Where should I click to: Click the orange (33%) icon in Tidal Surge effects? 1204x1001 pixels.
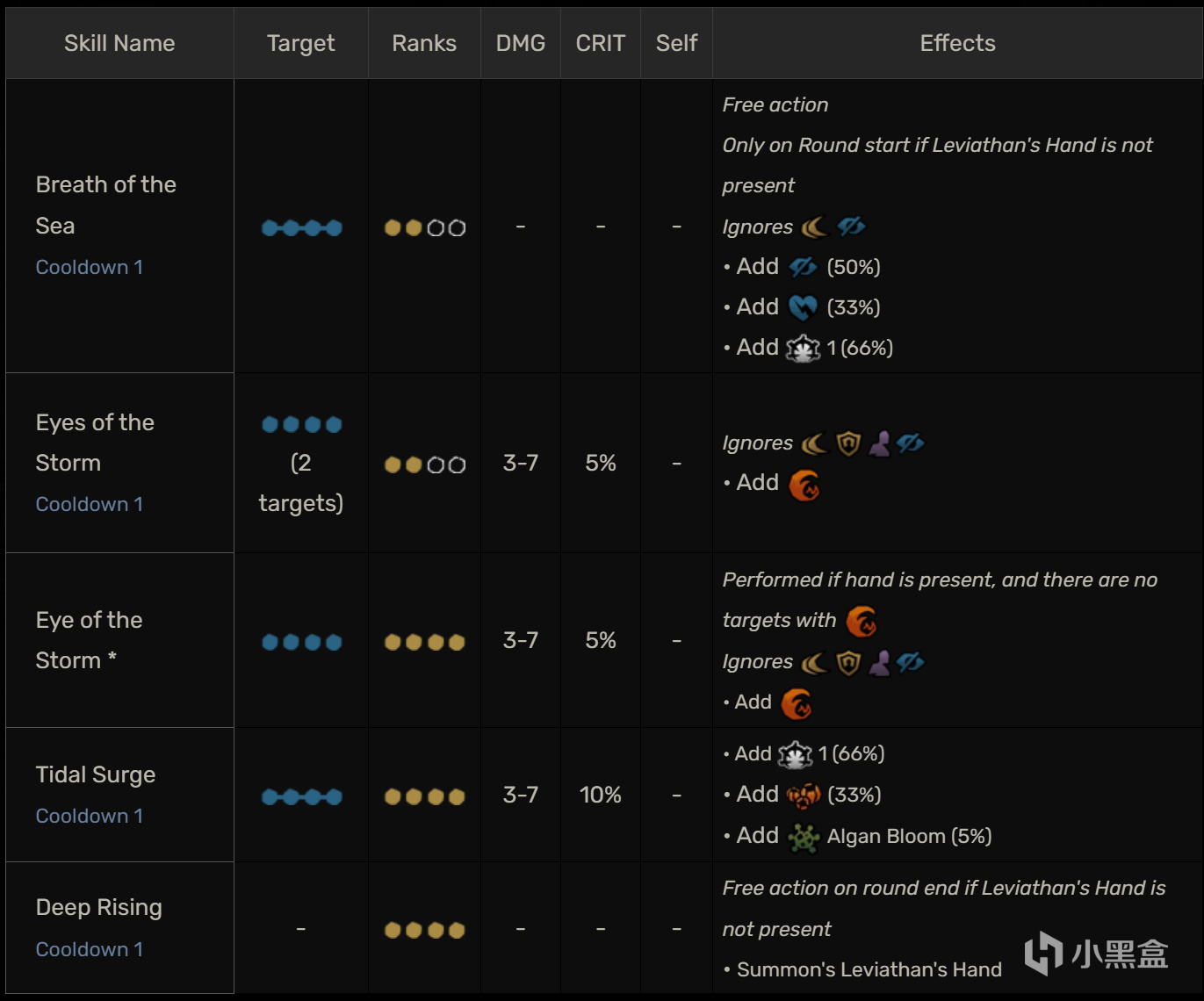click(804, 796)
